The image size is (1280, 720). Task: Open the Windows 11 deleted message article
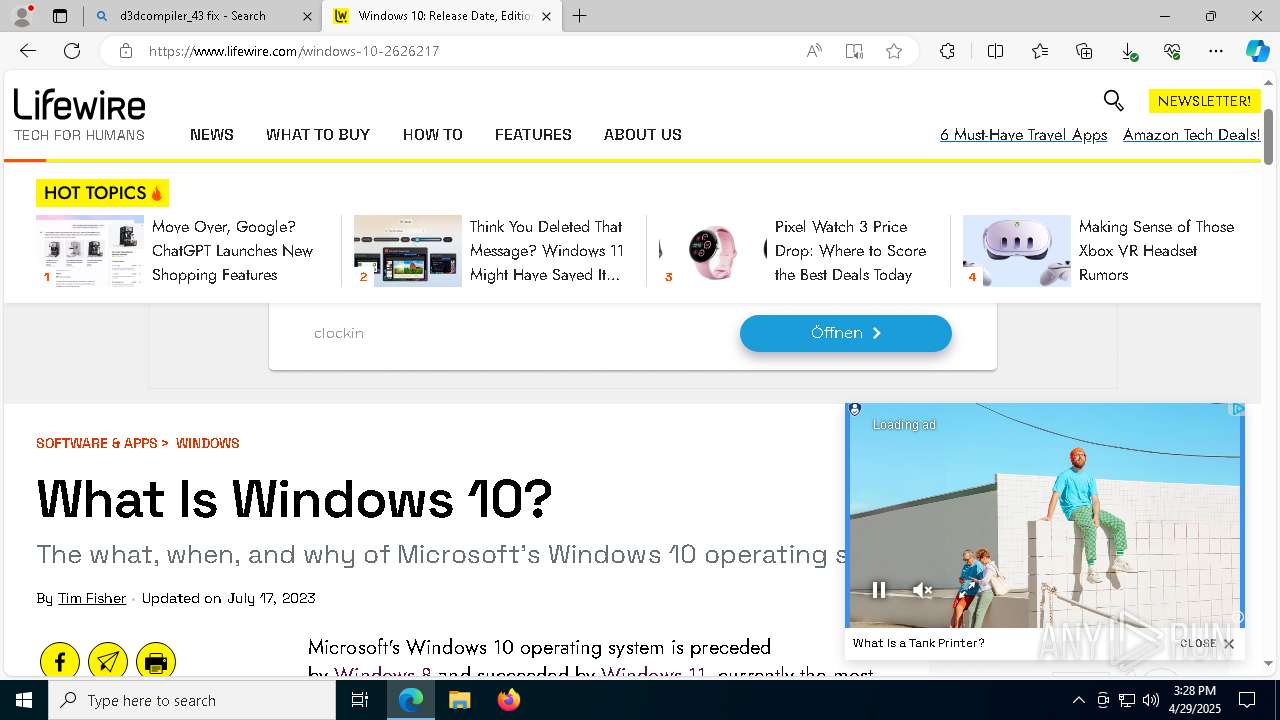tap(547, 251)
